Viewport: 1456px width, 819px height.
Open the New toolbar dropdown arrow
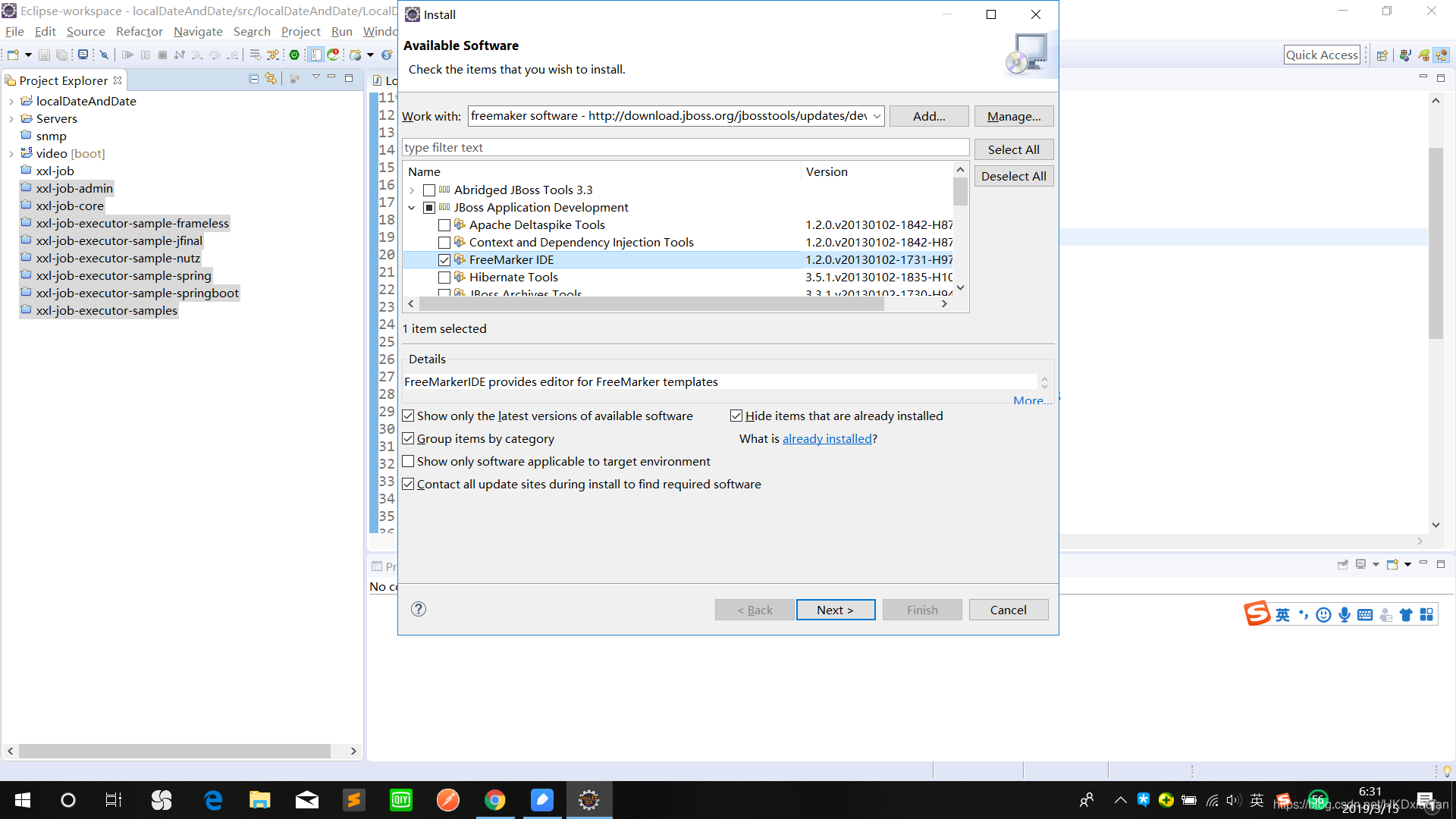[28, 55]
